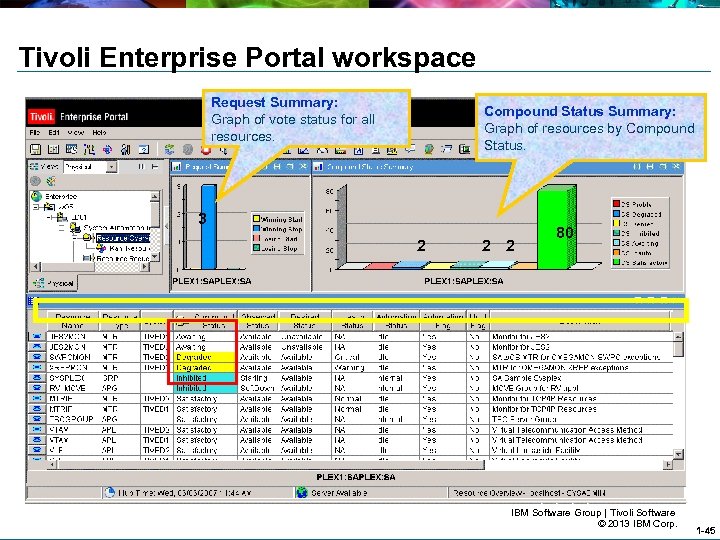This screenshot has height=540, width=720.
Task: Click the Problem red swatch in the Compound Status legend
Action: tap(617, 204)
